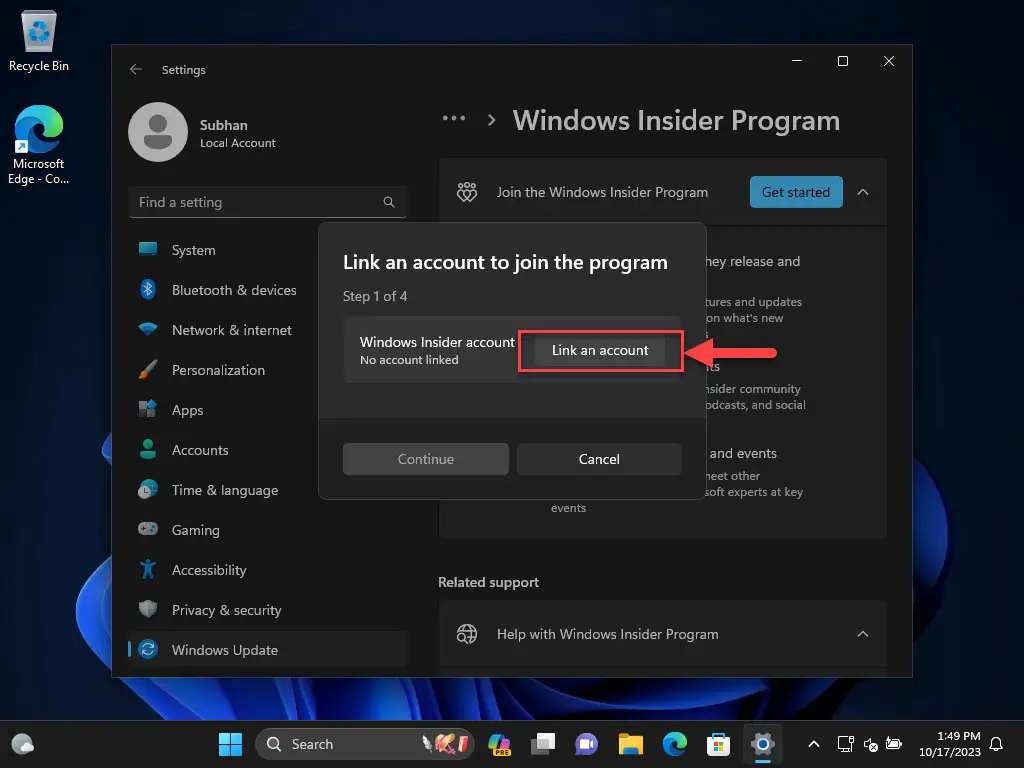The height and width of the screenshot is (768, 1024).
Task: Click the Find a setting search box
Action: click(268, 202)
